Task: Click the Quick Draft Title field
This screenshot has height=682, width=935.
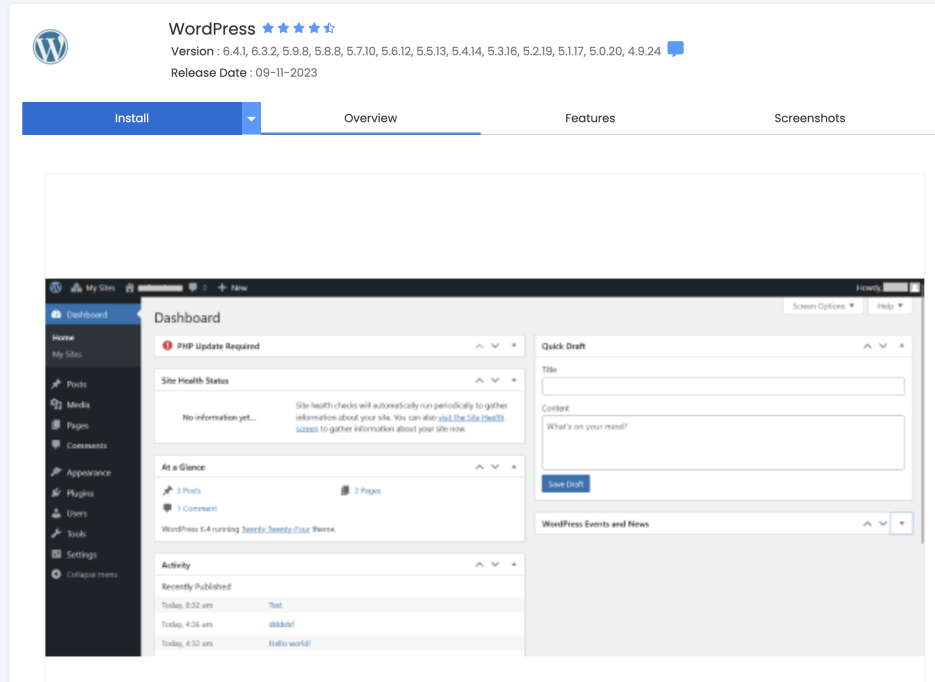Action: tap(722, 386)
